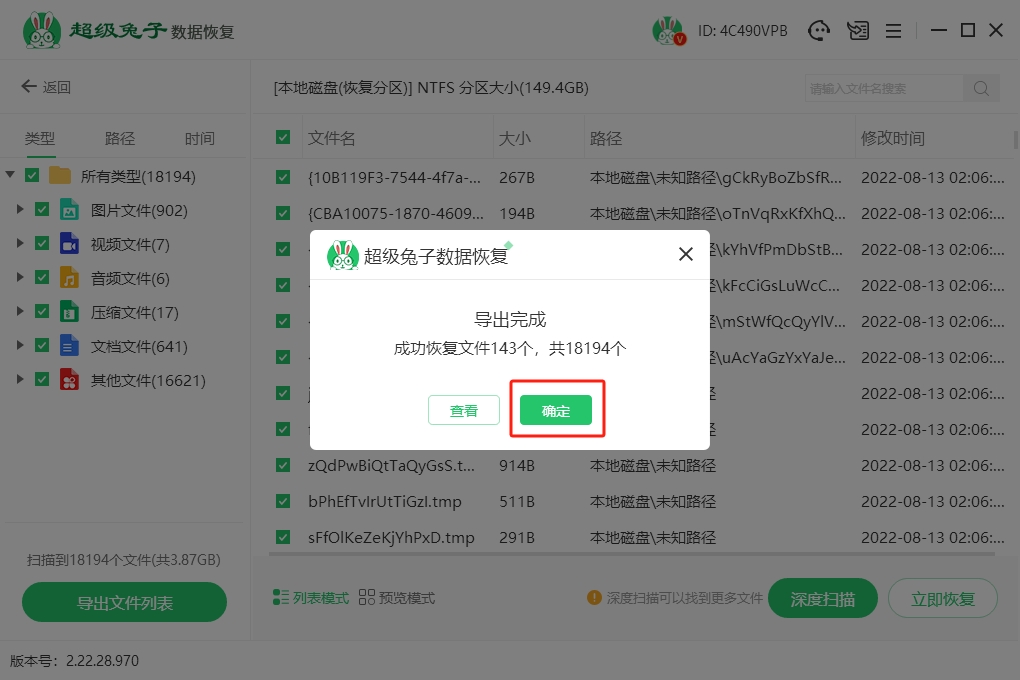The width and height of the screenshot is (1020, 680).
Task: Click the View button in dialog
Action: pyautogui.click(x=464, y=410)
